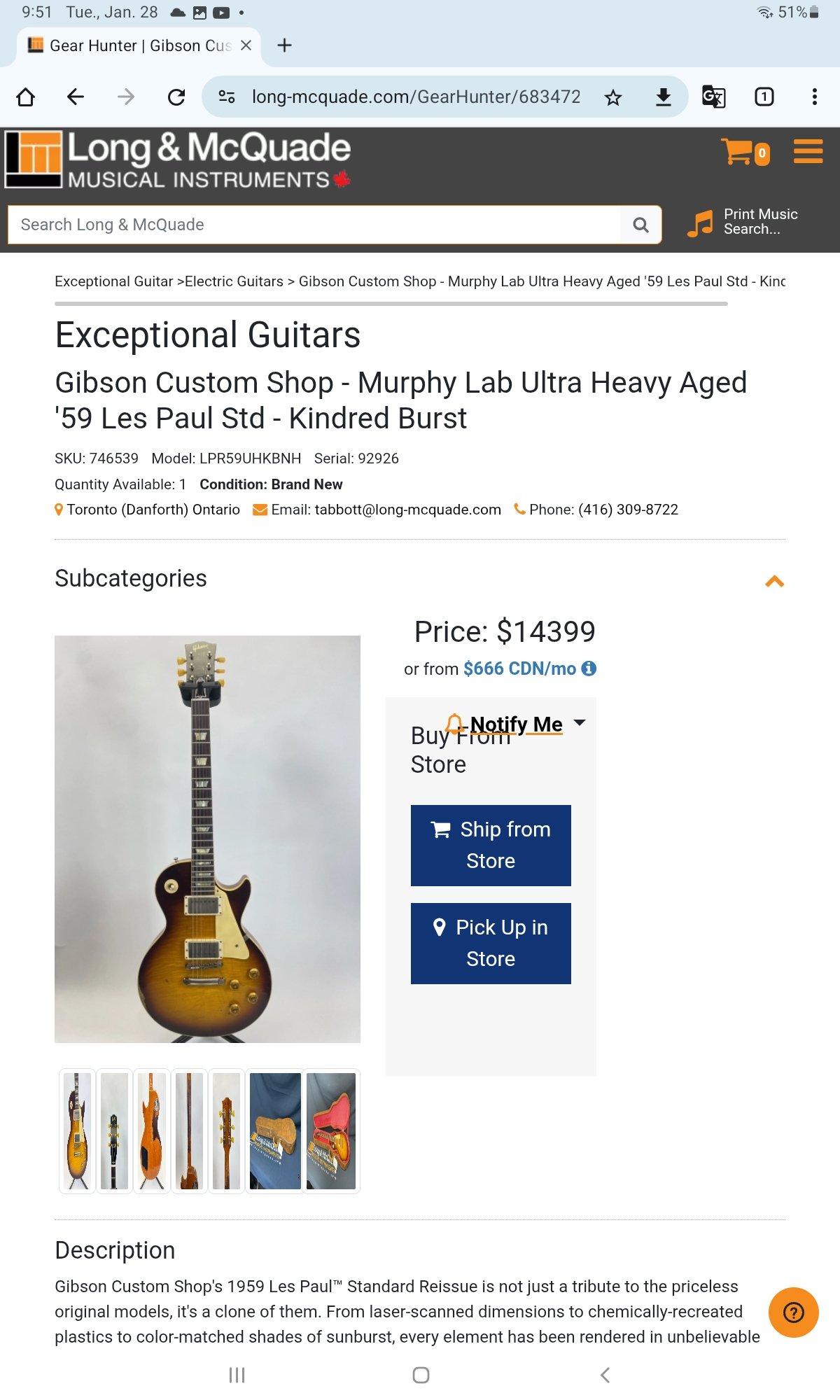Open the Electric Guitars breadcrumb link
Screen dimensions: 840x1400
234,281
